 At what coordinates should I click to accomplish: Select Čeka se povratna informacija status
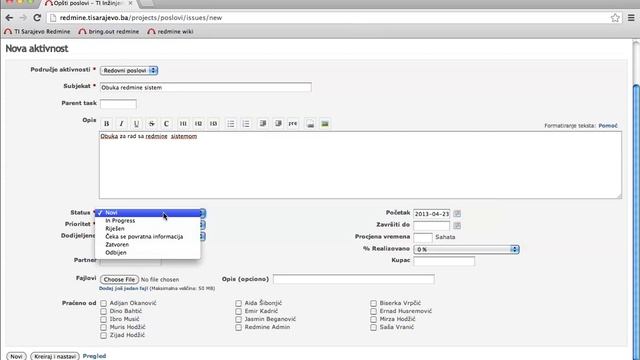pyautogui.click(x=148, y=237)
